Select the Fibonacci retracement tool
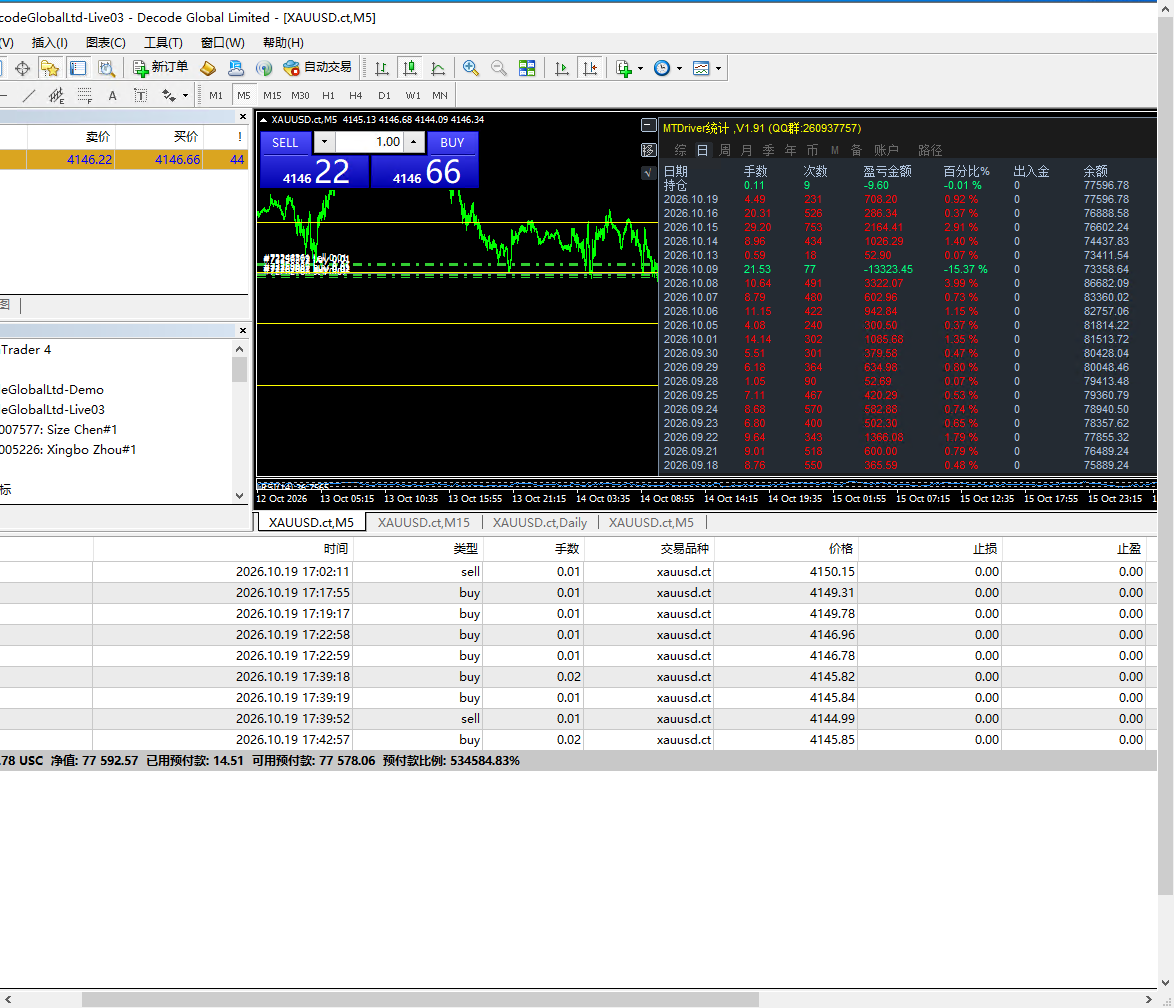 [85, 96]
